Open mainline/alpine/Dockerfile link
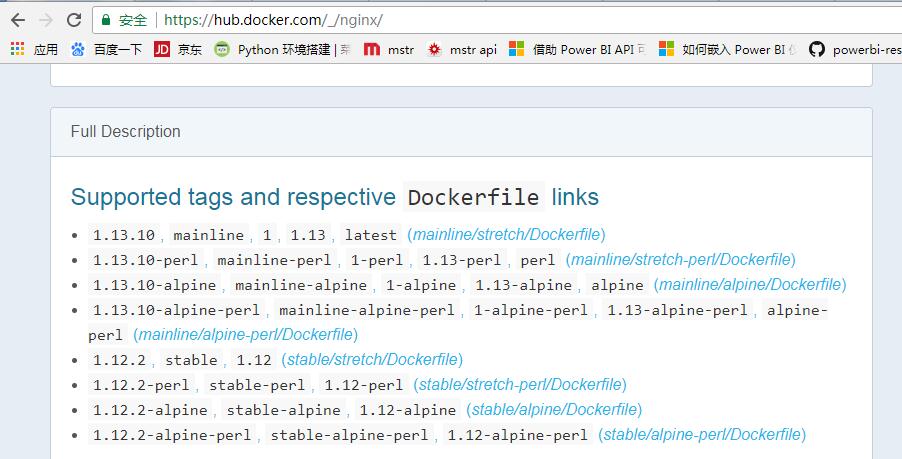The height and width of the screenshot is (459, 902). coord(750,285)
